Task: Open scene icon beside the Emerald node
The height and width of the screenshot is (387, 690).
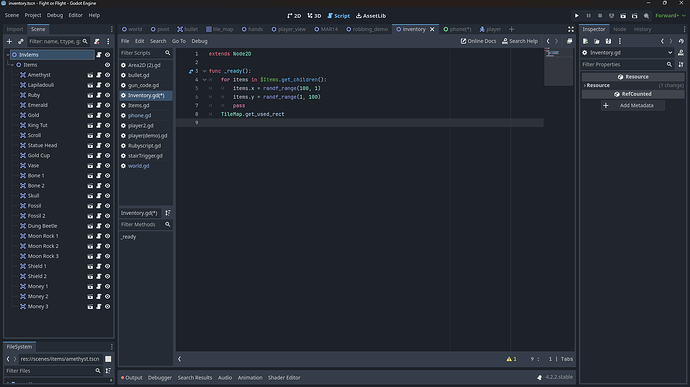Action: pyautogui.click(x=90, y=105)
